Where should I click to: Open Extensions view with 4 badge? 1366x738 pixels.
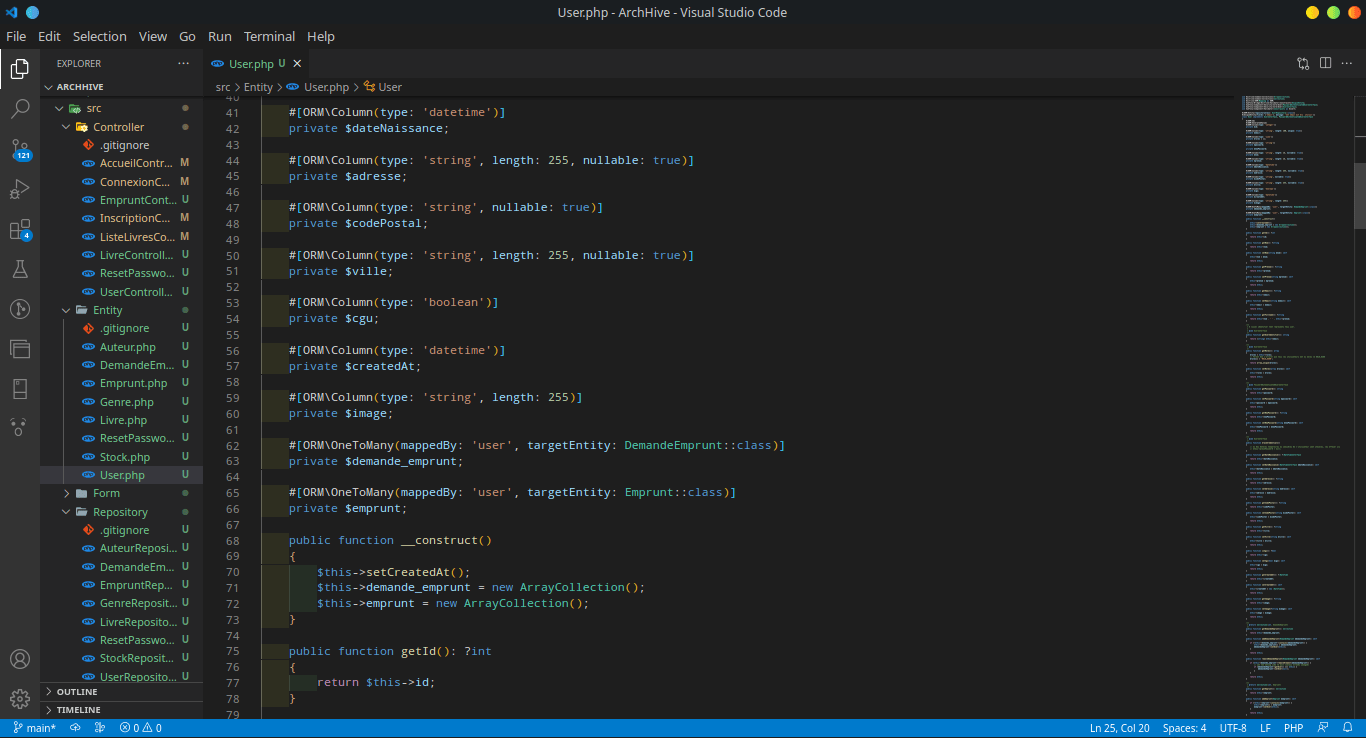click(x=19, y=230)
